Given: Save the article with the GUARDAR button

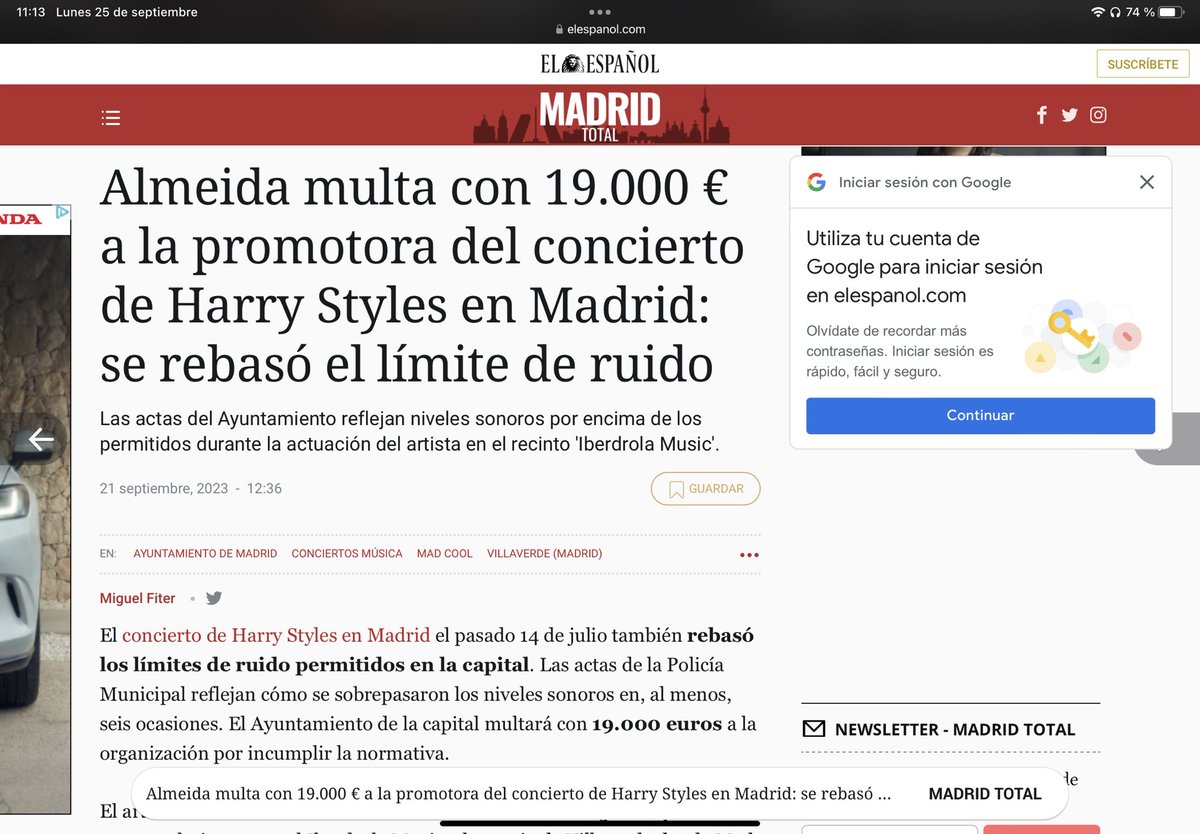Looking at the screenshot, I should point(705,489).
